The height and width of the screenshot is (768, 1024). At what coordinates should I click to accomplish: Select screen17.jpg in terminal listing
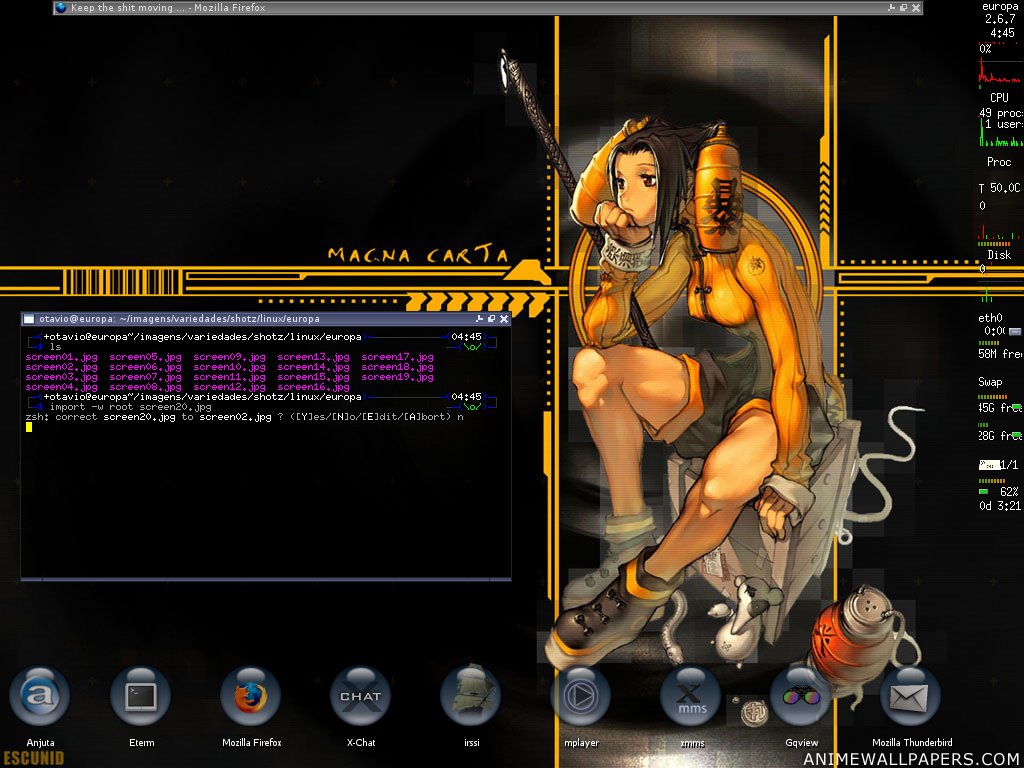397,357
